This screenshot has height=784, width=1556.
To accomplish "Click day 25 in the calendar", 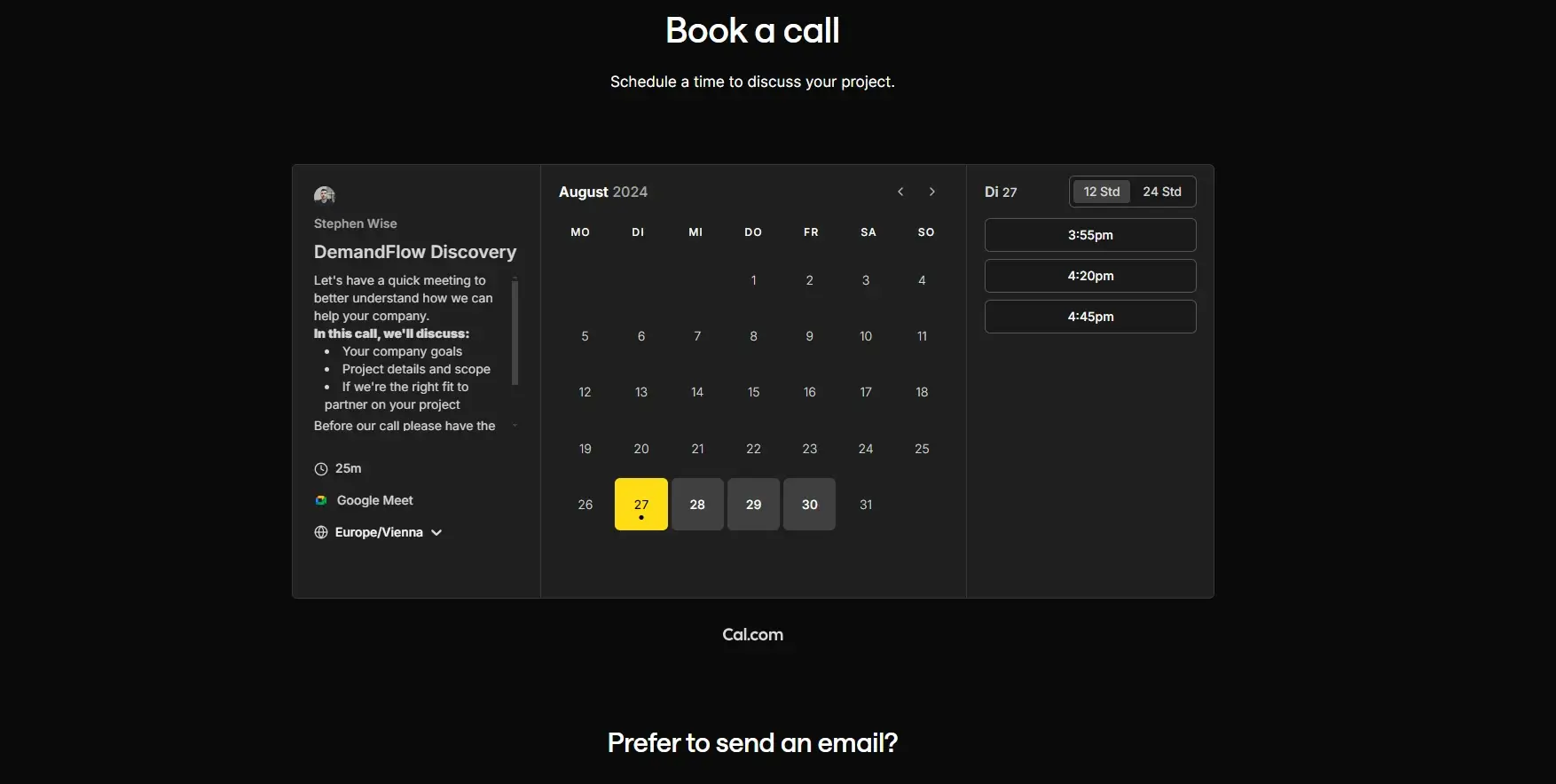I will point(922,449).
